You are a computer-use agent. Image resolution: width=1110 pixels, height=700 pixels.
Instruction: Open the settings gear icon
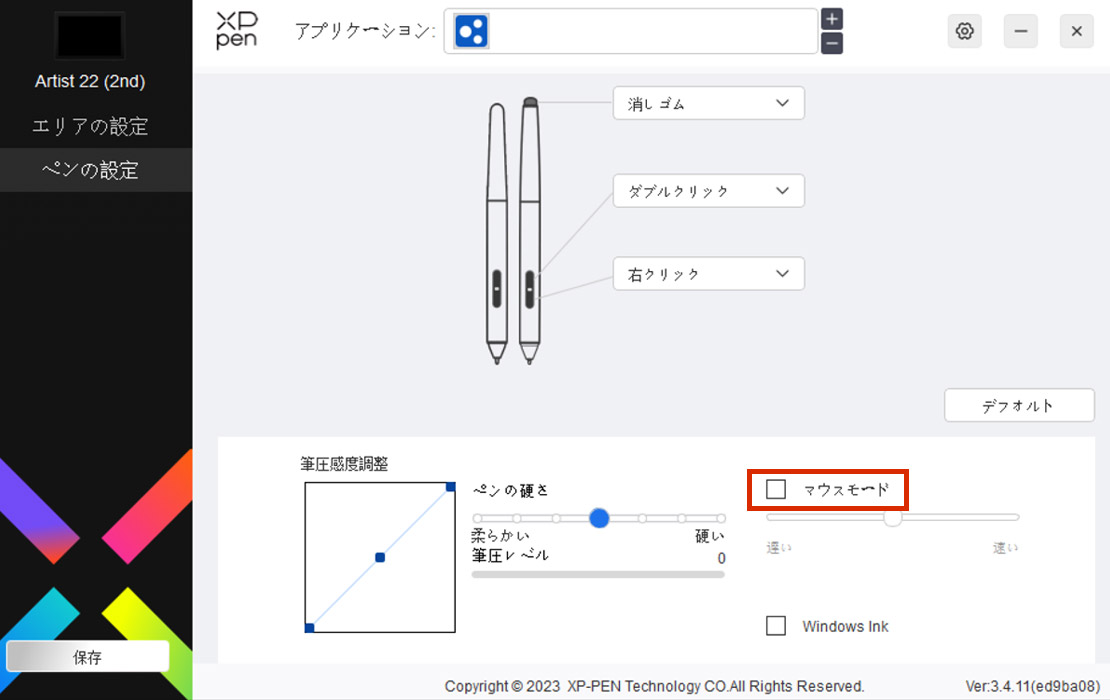(964, 31)
